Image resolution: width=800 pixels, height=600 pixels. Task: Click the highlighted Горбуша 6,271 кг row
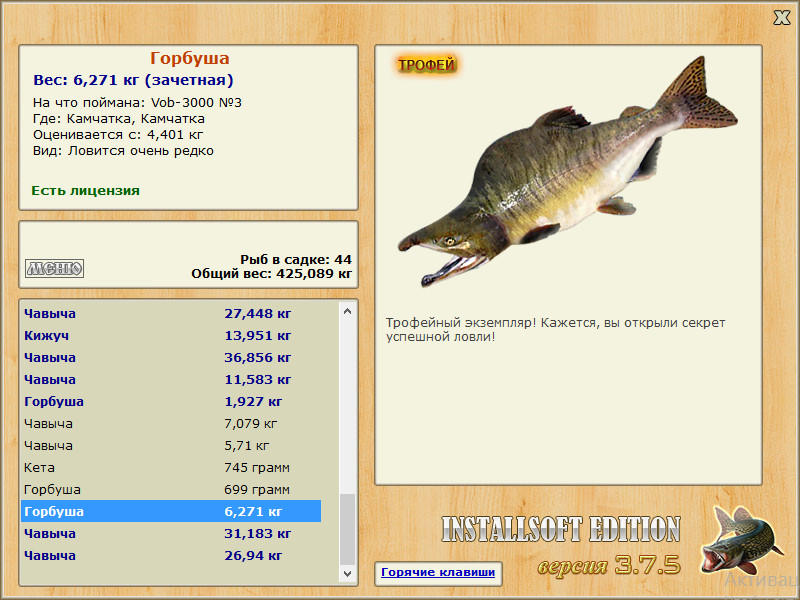(x=171, y=511)
